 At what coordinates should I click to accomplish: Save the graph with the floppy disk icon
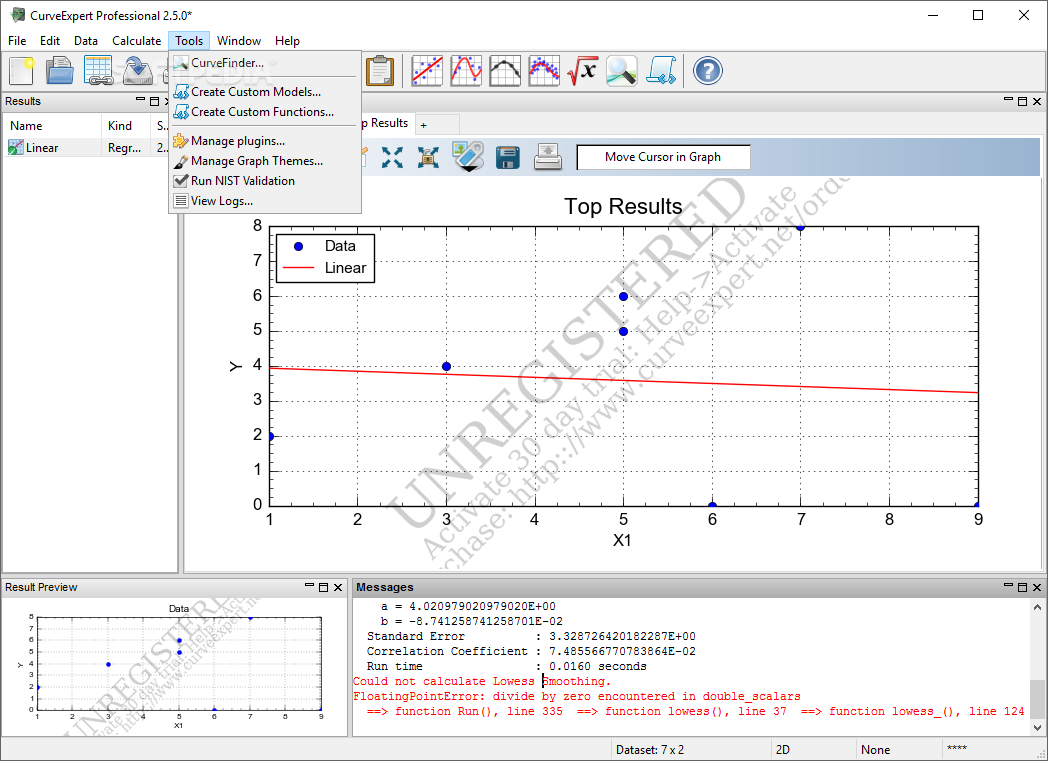[508, 158]
